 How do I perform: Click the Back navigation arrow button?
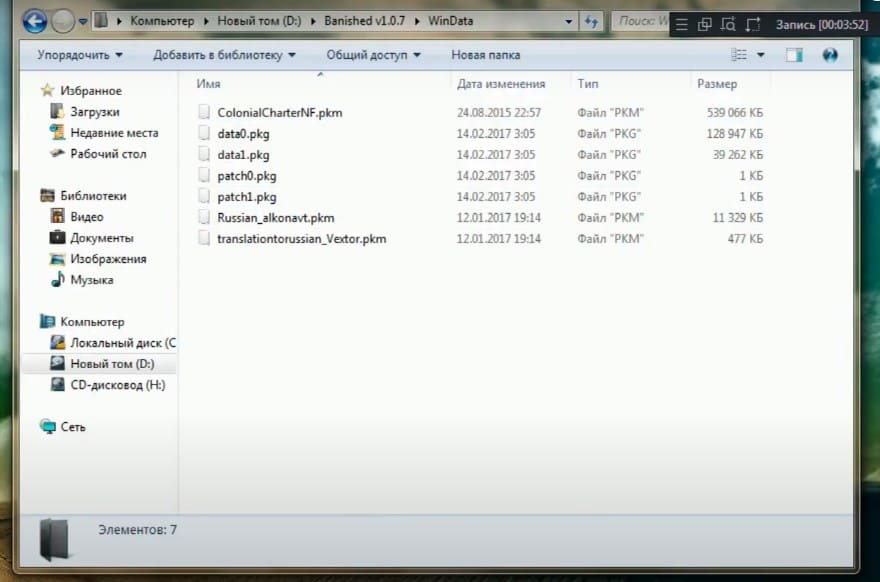tap(34, 20)
